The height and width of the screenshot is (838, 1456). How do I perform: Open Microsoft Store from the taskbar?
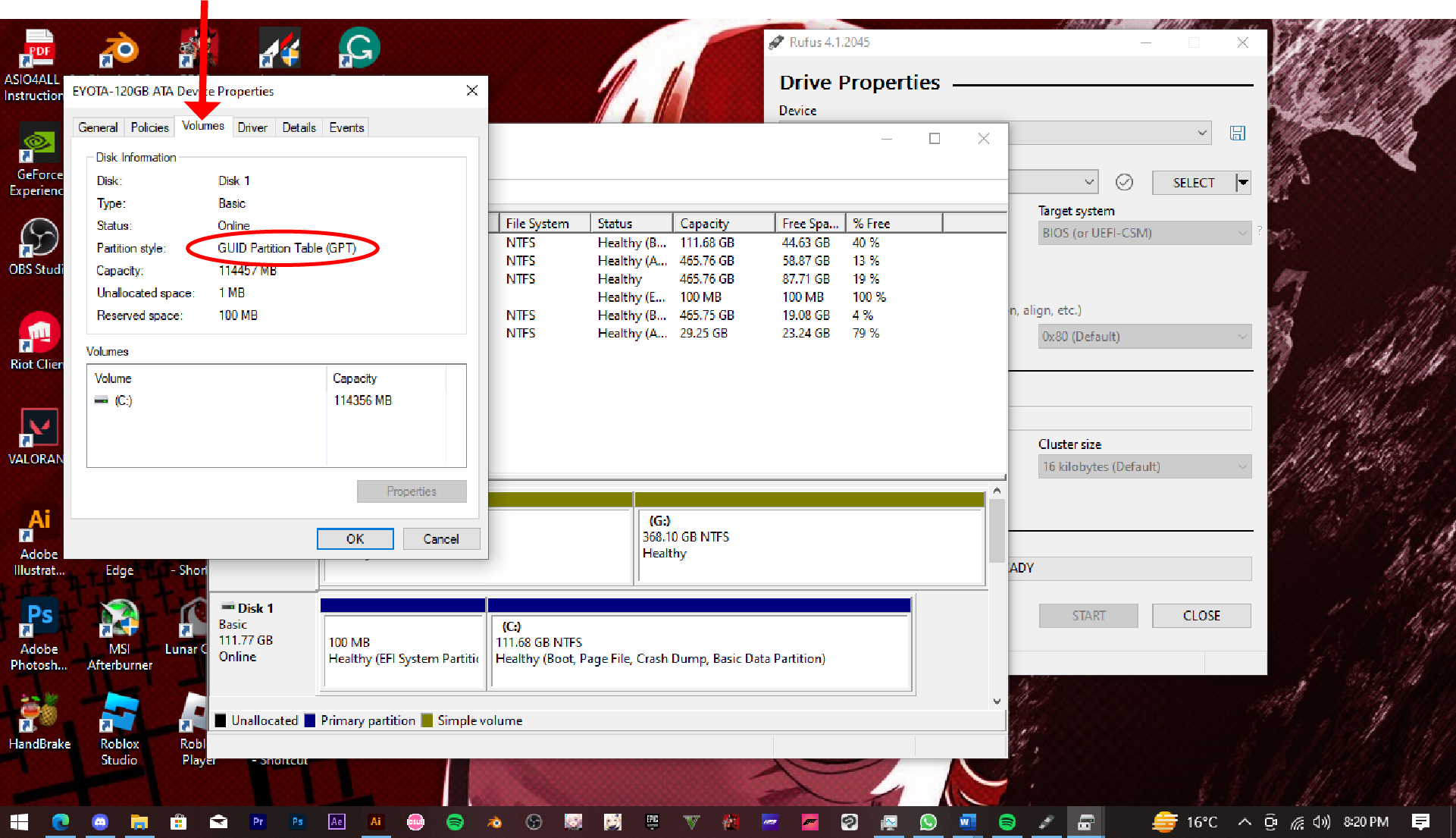tap(179, 822)
